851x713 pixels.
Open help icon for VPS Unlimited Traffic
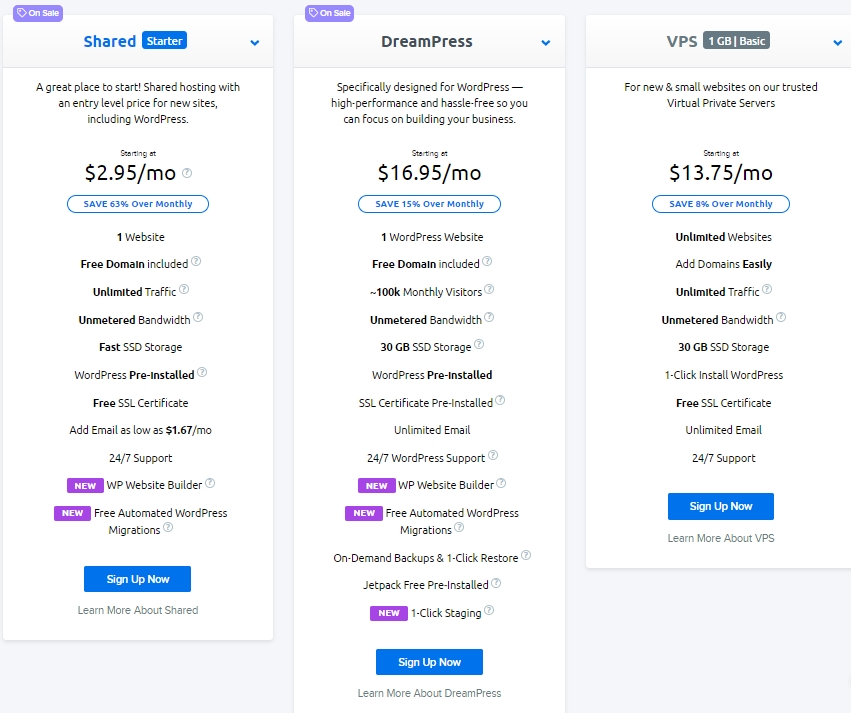pos(767,289)
